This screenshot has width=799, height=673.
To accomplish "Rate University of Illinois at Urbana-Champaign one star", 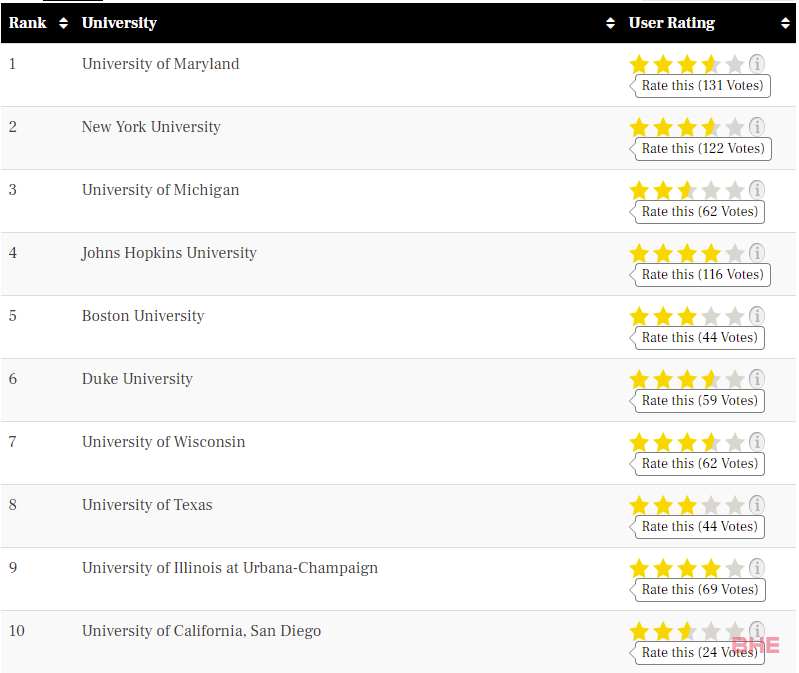I will (639, 569).
